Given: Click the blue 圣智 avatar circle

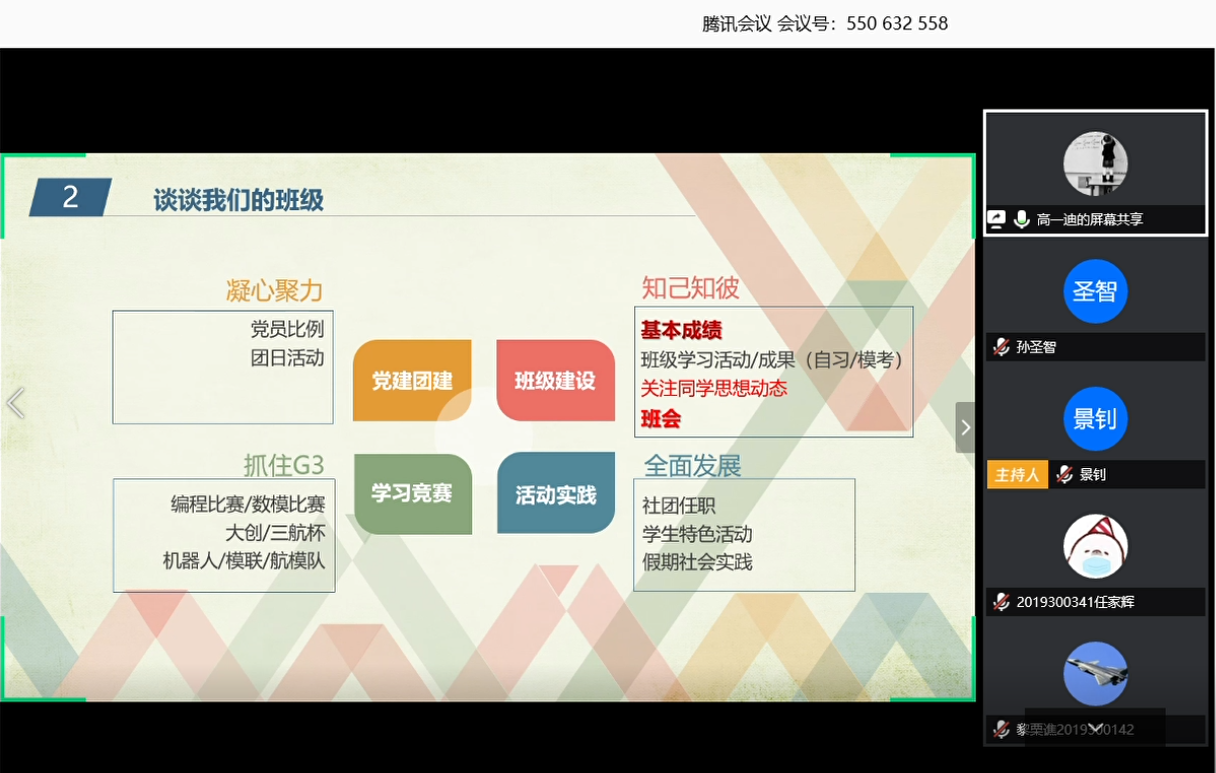Looking at the screenshot, I should pyautogui.click(x=1095, y=291).
